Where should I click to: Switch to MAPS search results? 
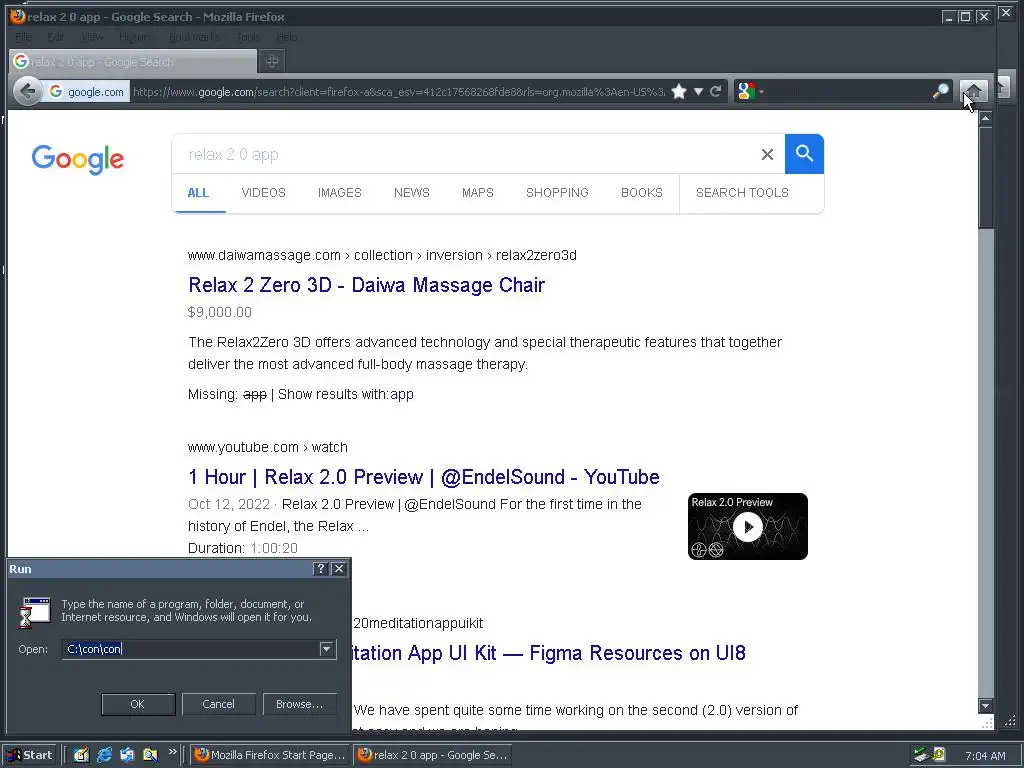477,193
